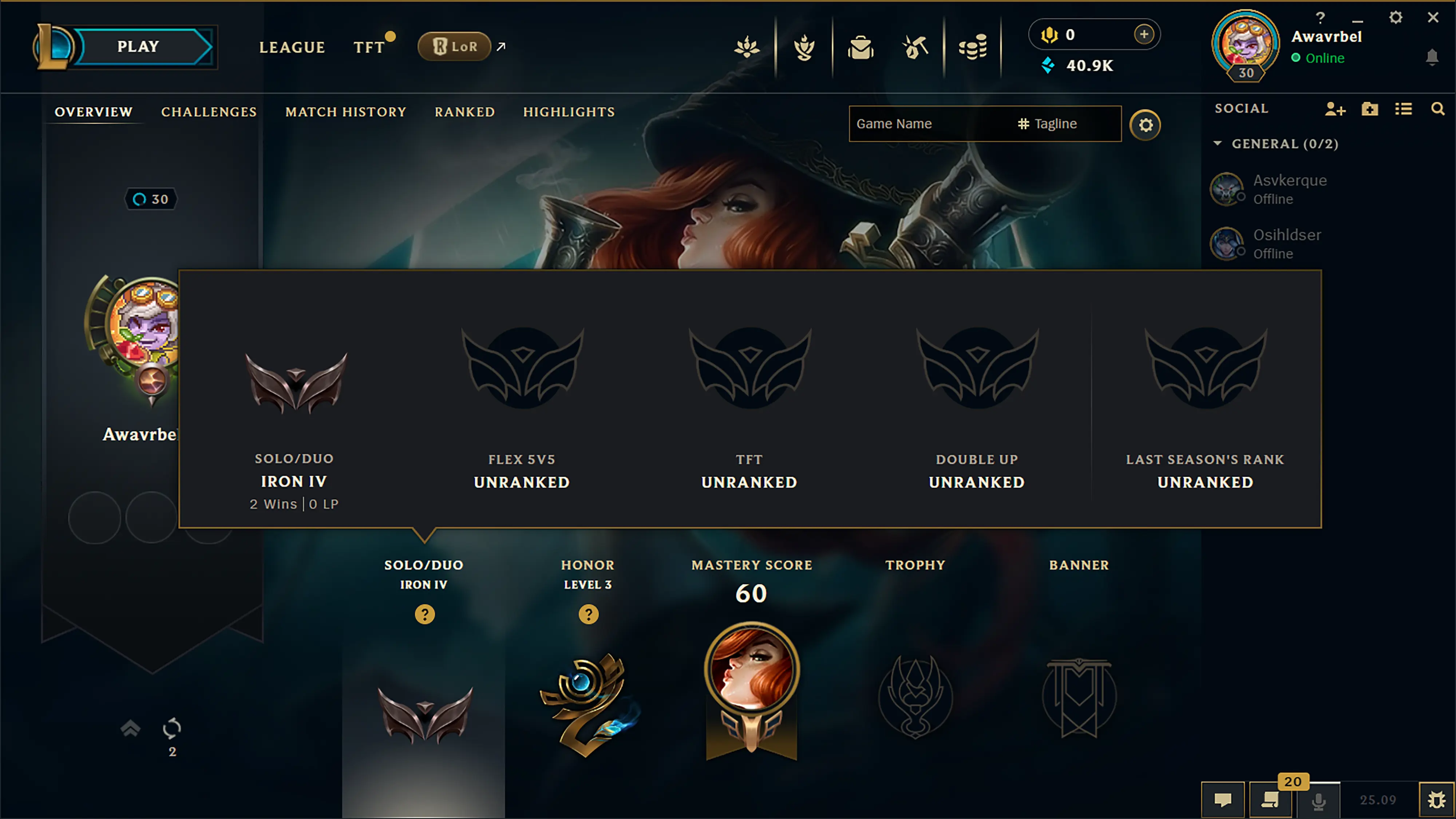Toggle the chat window button
This screenshot has width=1456, height=819.
tap(1223, 800)
